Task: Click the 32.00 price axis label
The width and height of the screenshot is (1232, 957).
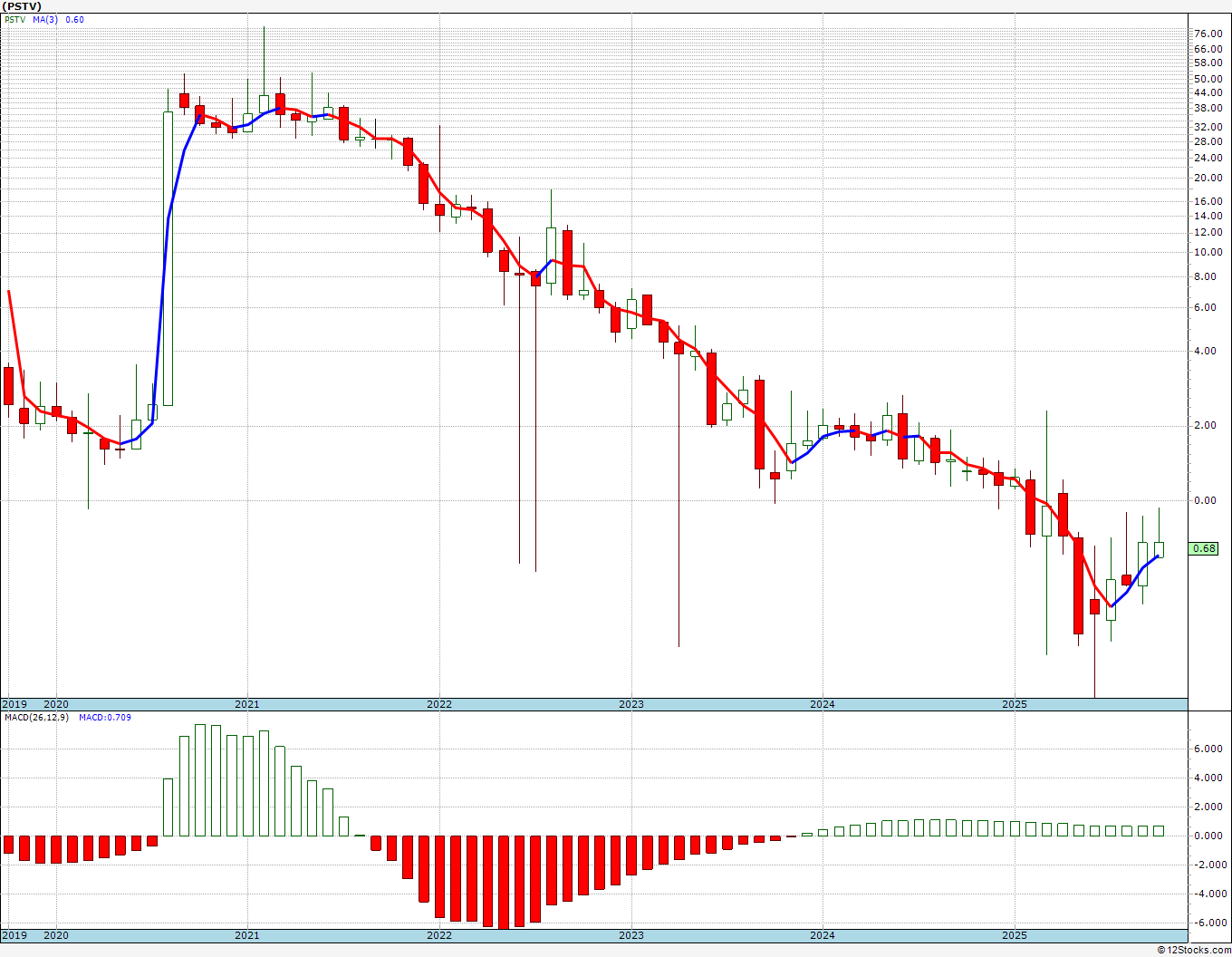Action: 1209,127
